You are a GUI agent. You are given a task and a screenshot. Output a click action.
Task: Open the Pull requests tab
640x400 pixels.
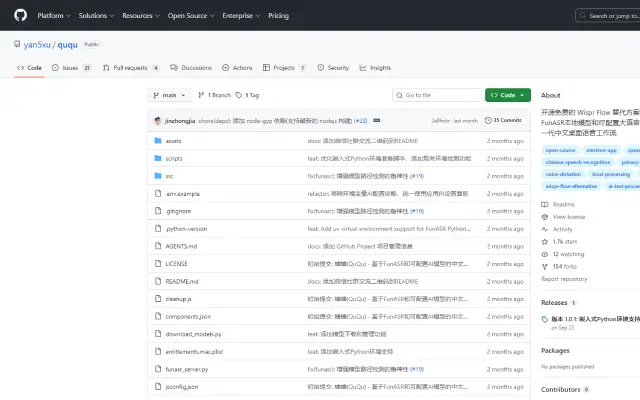pyautogui.click(x=131, y=68)
